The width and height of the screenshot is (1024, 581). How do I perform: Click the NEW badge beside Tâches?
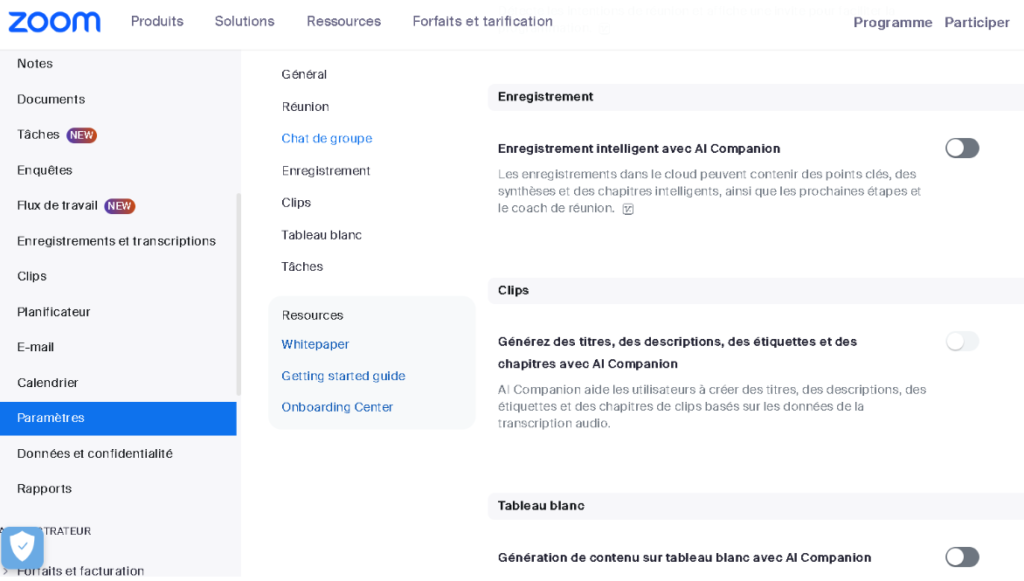(82, 135)
